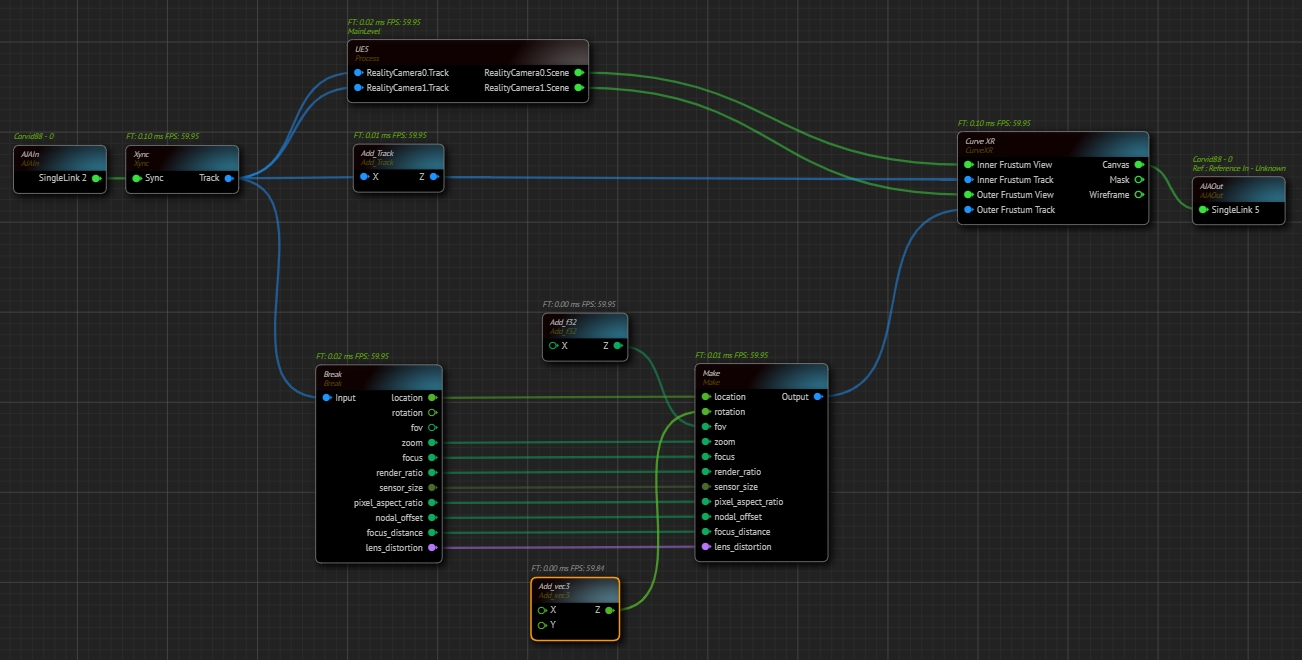The height and width of the screenshot is (660, 1302).
Task: Click the lens_distortion input pin on Make node
Action: pyautogui.click(x=706, y=547)
